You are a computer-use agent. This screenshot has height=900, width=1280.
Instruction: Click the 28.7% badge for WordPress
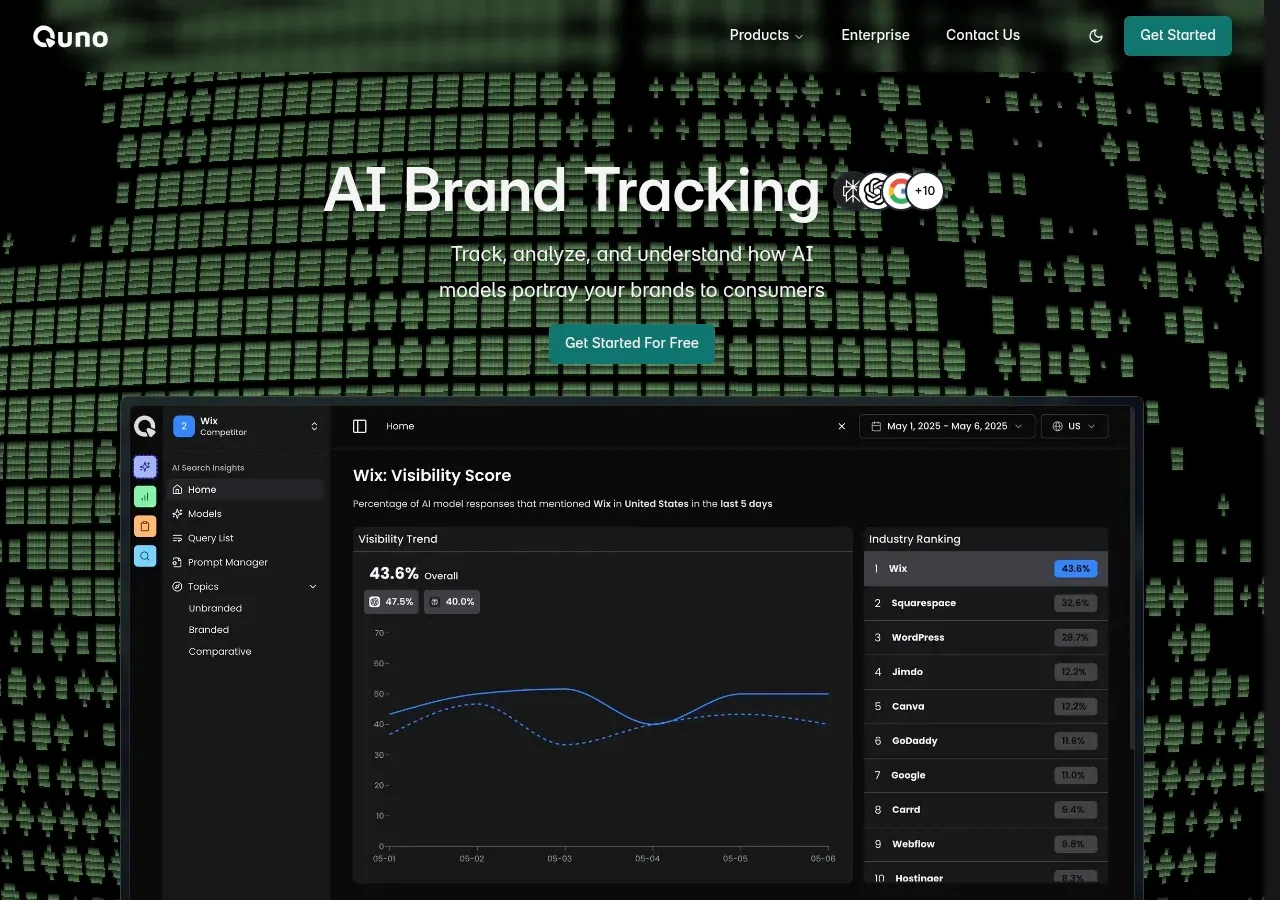[x=1075, y=638]
